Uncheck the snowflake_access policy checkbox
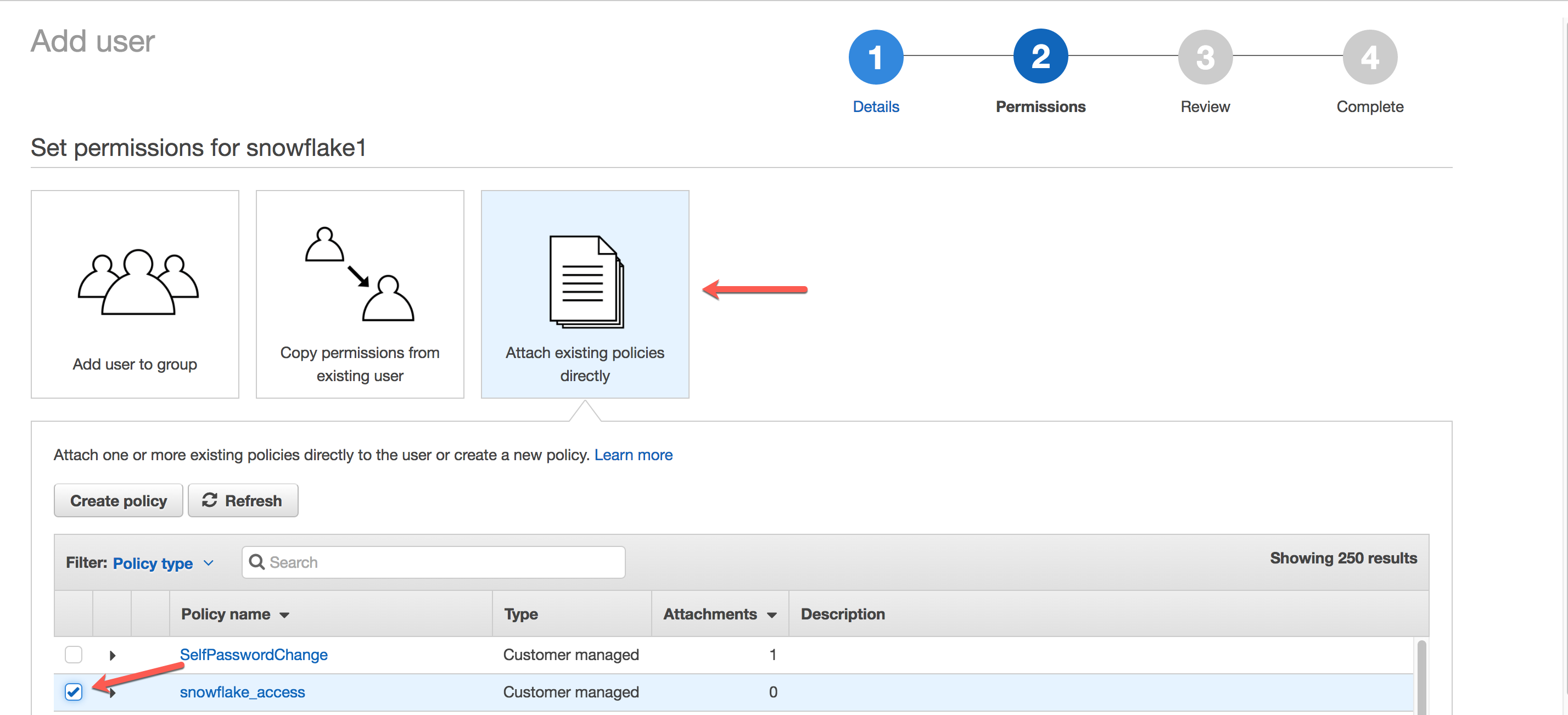 point(74,692)
